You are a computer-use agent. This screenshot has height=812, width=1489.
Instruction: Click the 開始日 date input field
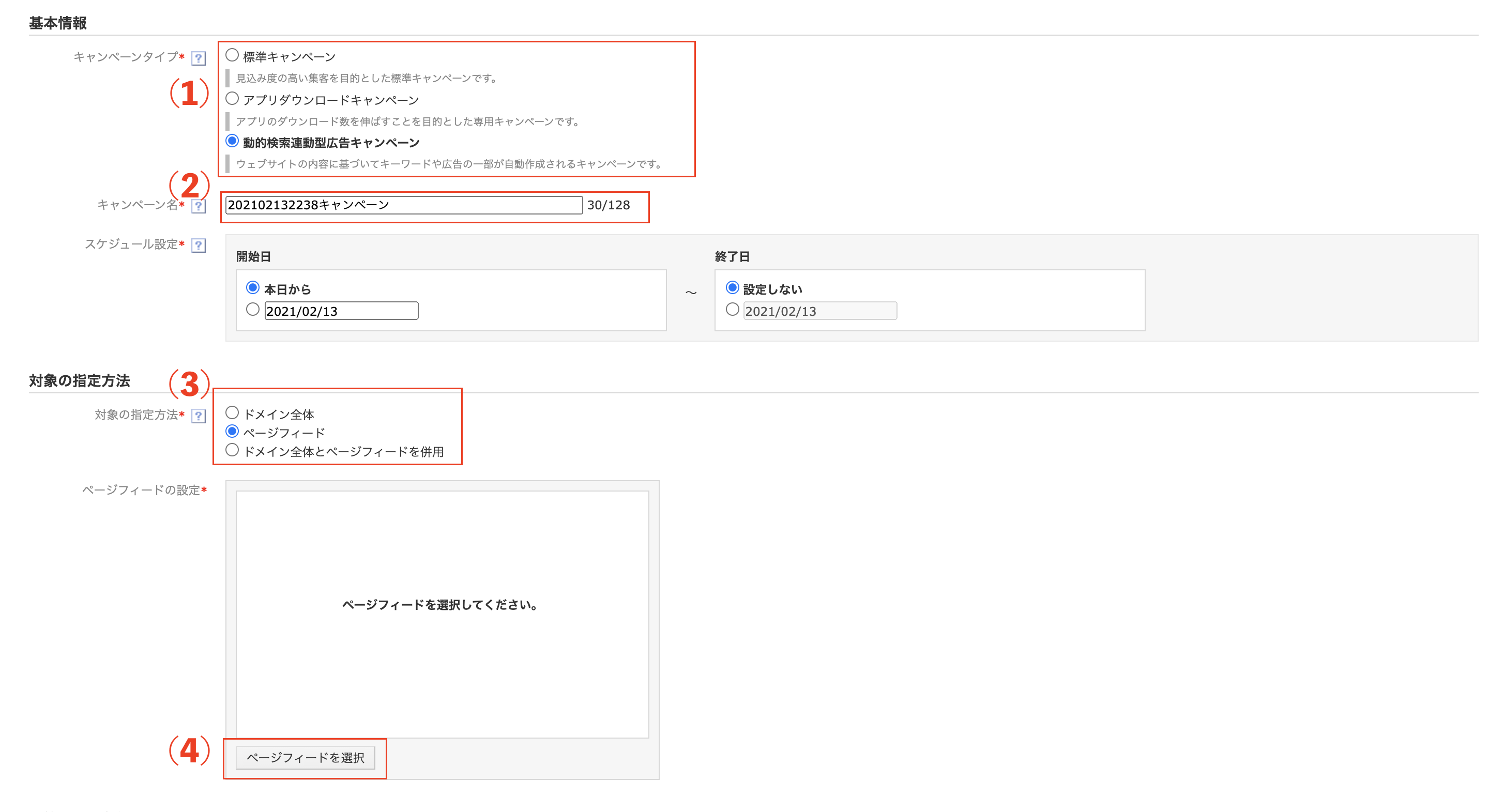coord(341,311)
